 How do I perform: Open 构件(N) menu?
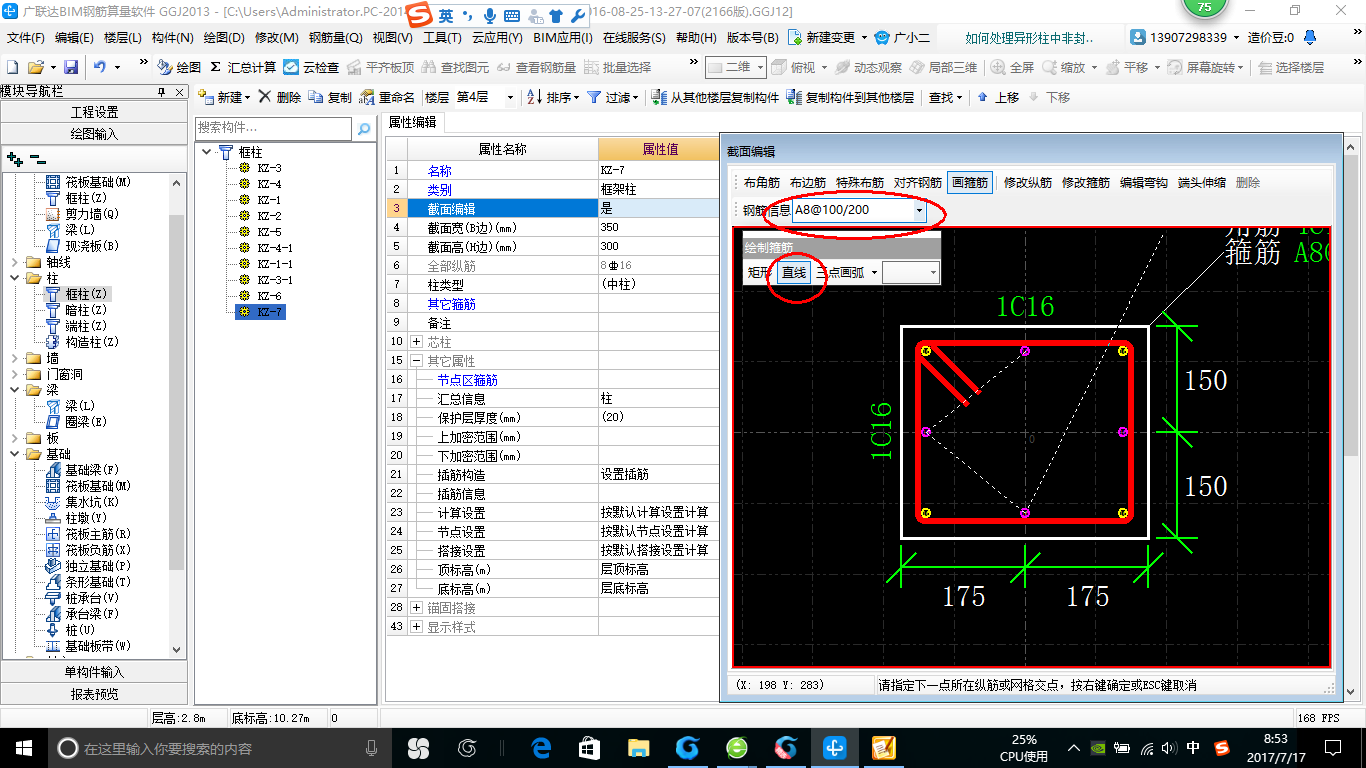(x=172, y=38)
